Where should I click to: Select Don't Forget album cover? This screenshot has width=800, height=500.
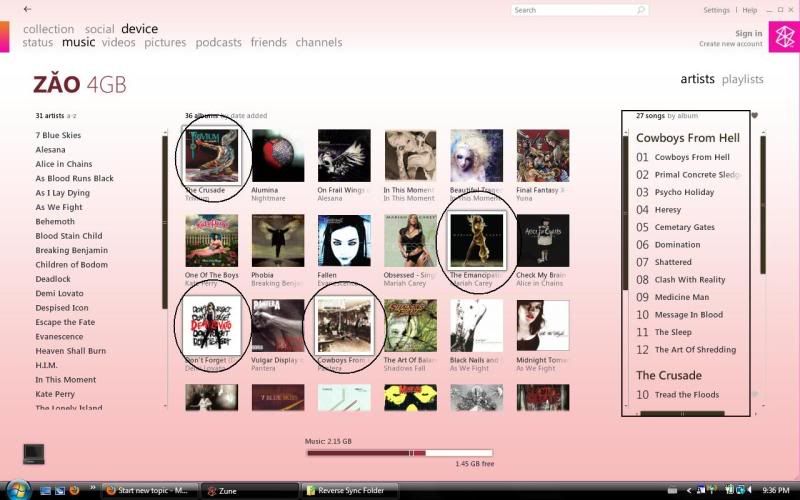pos(212,326)
